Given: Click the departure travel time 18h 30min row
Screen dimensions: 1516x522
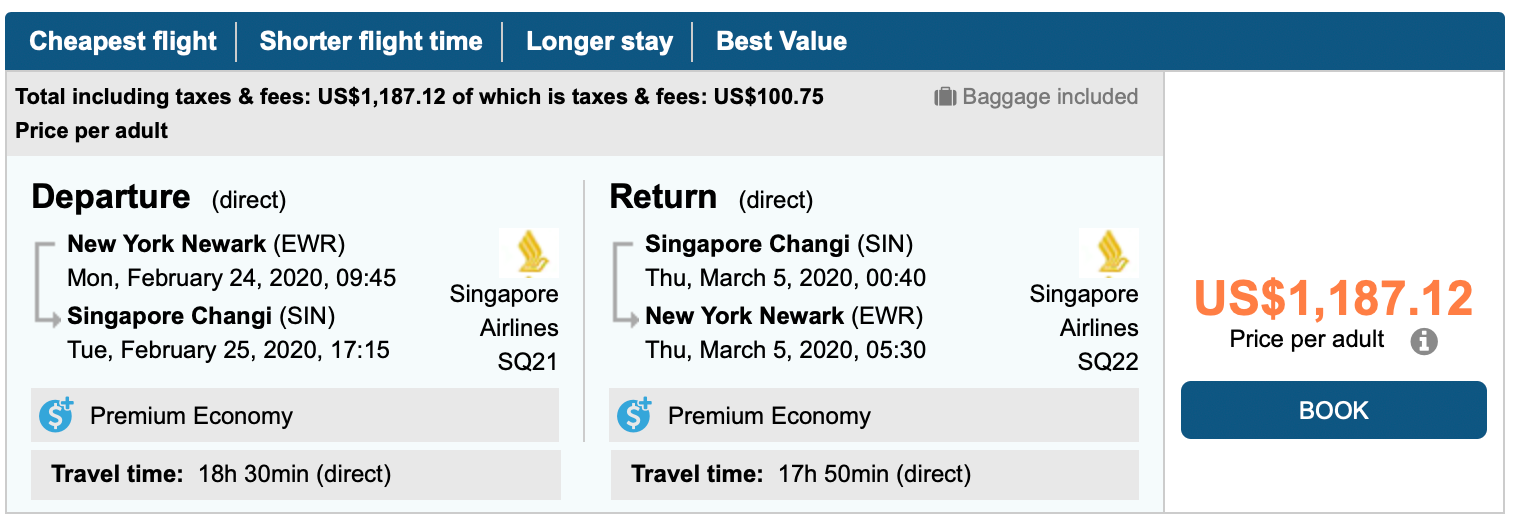Looking at the screenshot, I should pos(295,474).
